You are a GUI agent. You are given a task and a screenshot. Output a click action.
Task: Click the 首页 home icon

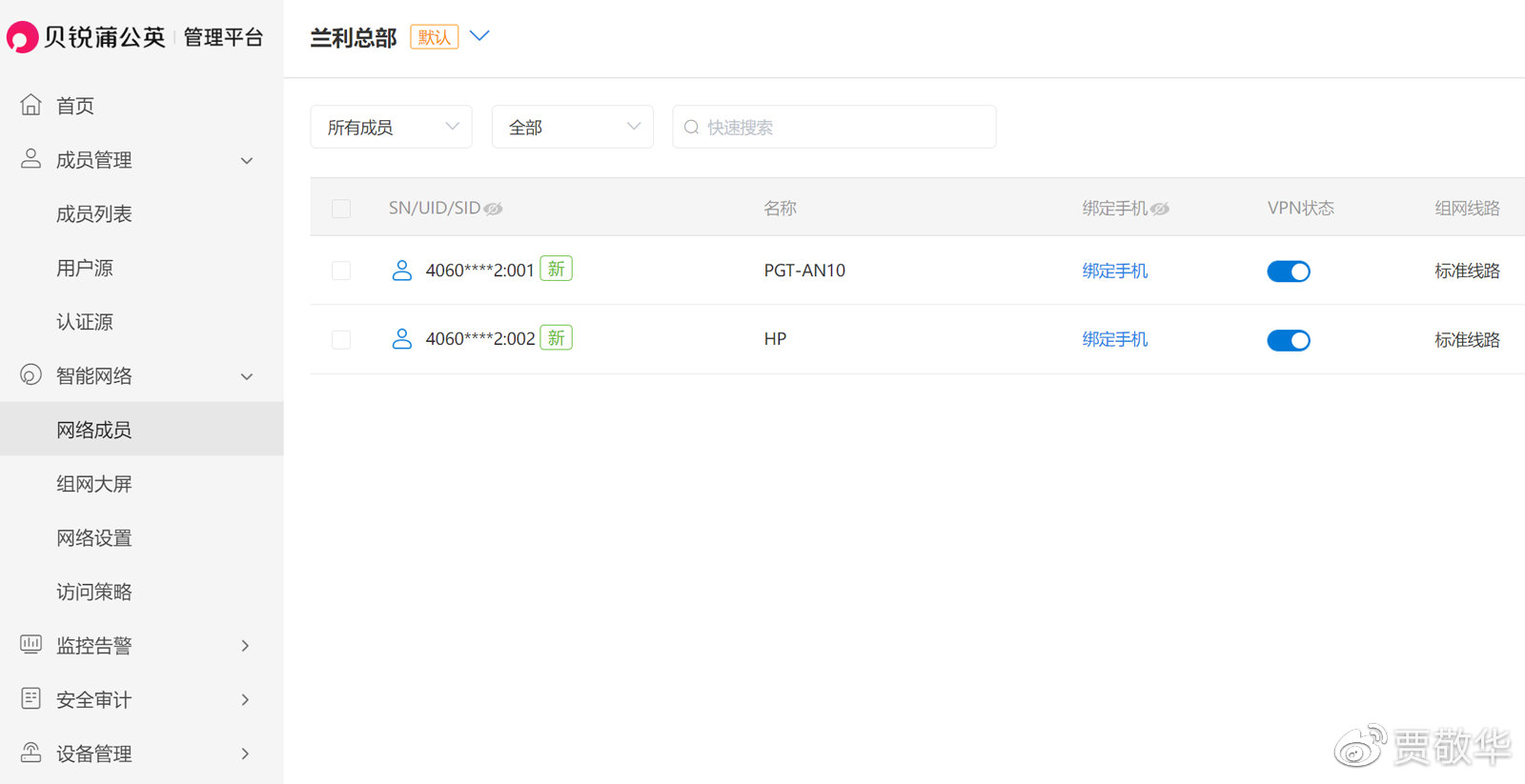[30, 104]
